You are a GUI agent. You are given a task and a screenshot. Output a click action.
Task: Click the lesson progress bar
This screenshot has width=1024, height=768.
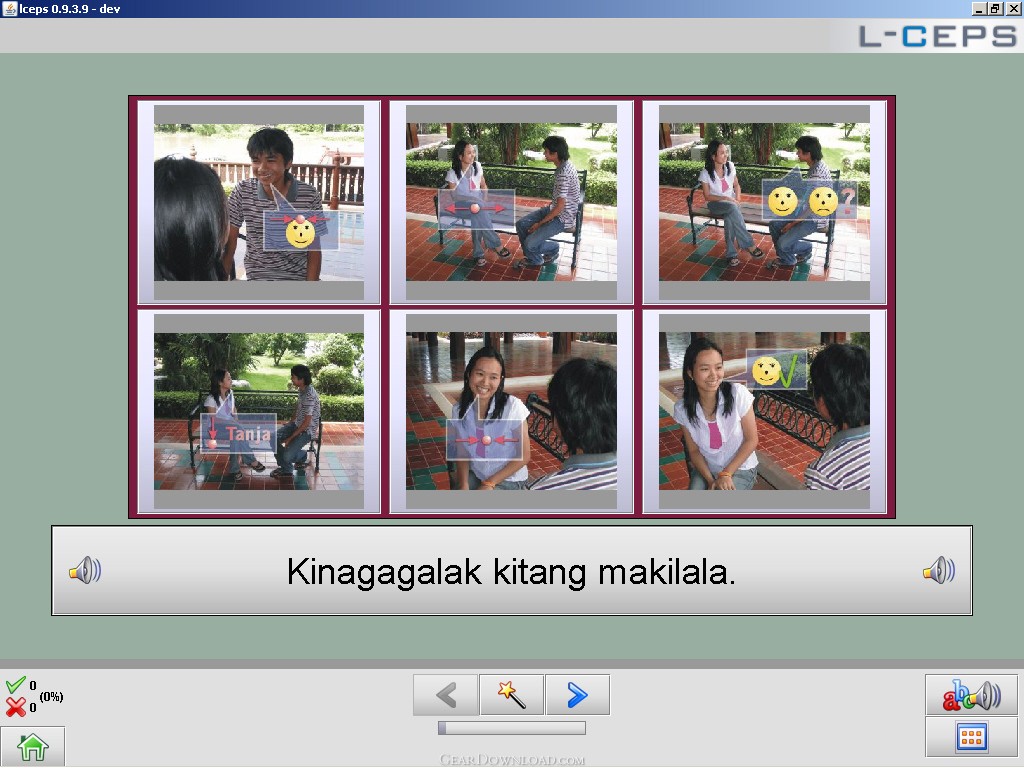511,728
